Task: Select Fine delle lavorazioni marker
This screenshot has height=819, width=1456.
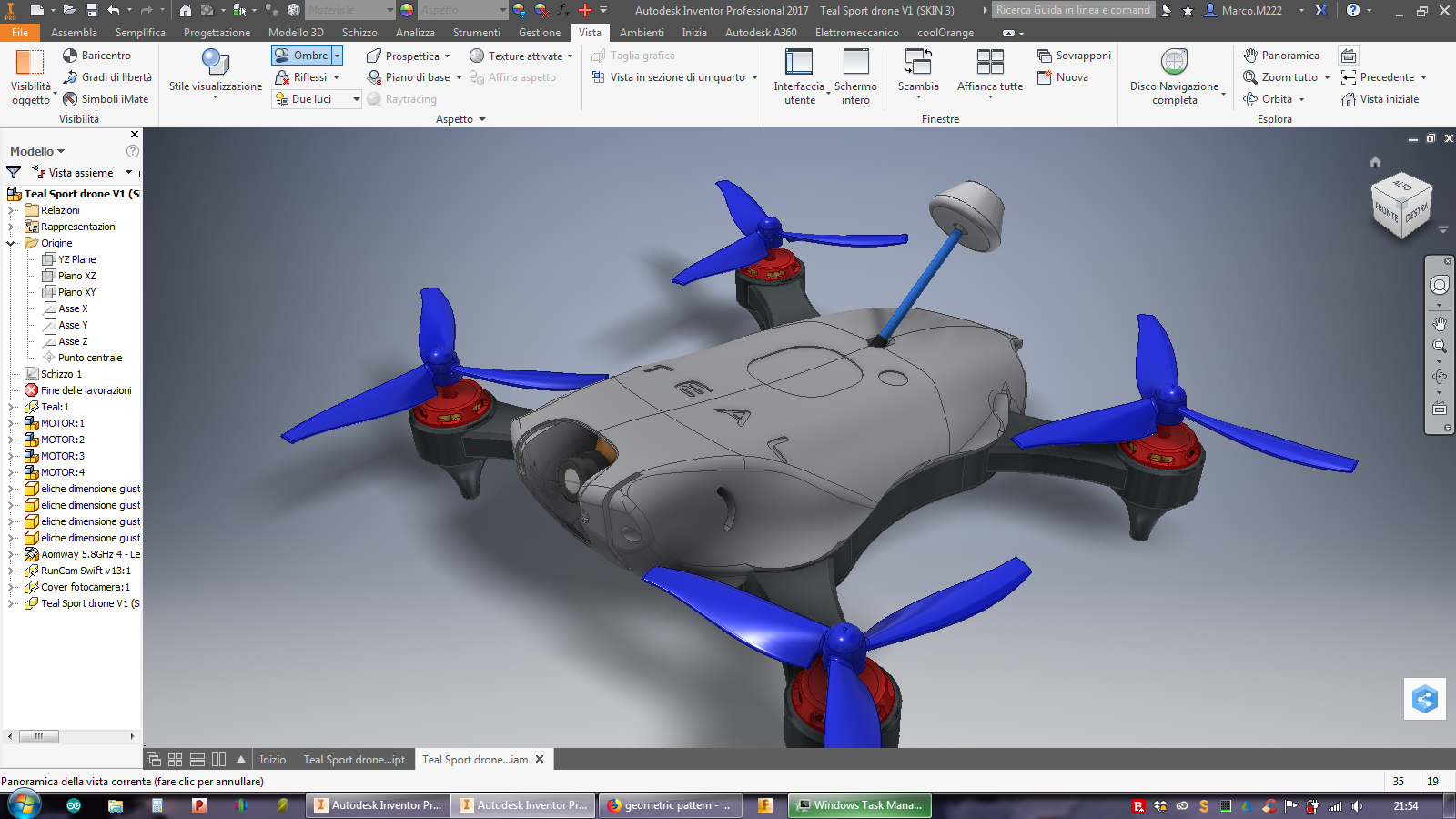Action: click(86, 390)
